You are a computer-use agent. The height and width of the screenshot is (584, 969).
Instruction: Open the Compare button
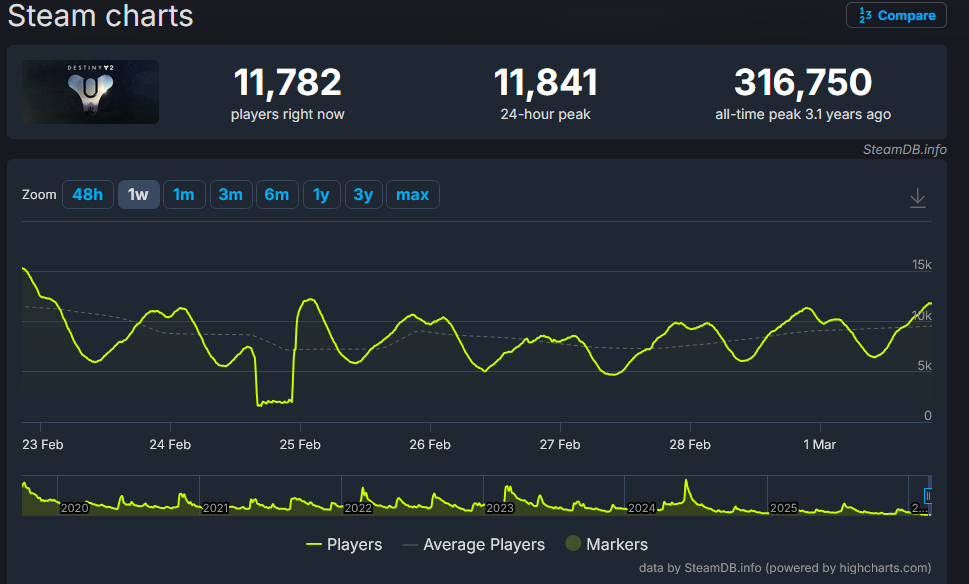pos(896,15)
